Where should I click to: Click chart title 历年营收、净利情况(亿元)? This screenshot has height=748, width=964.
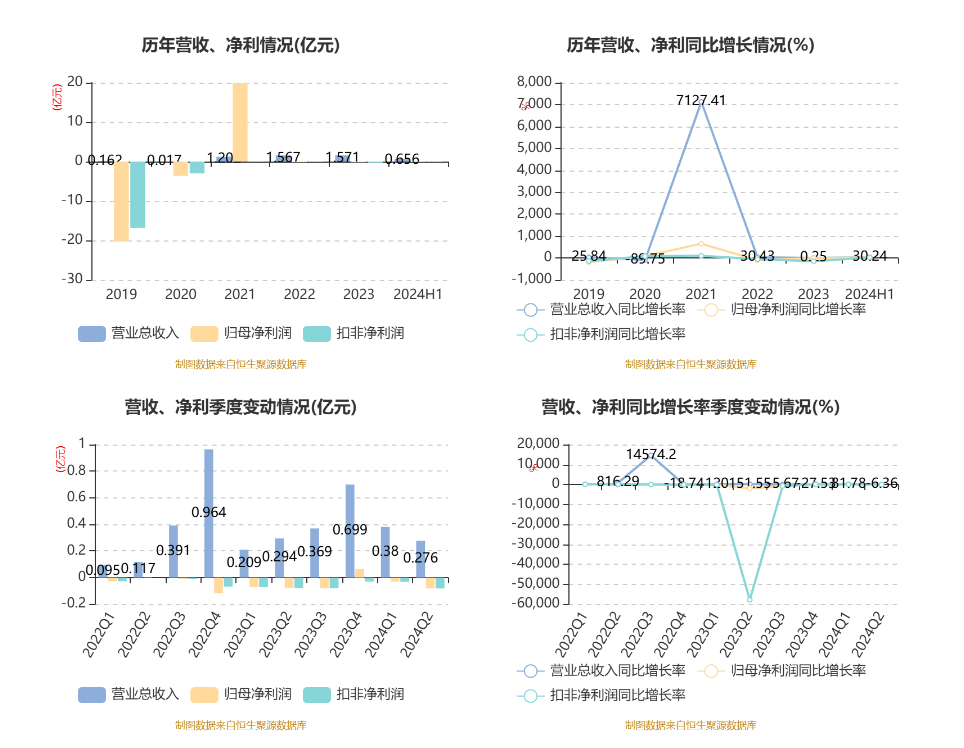240,45
